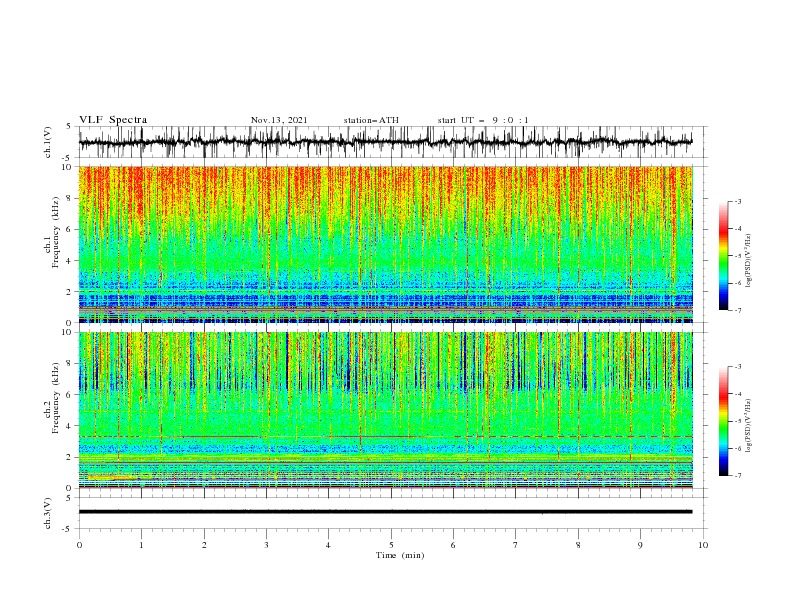The image size is (792, 612).
Task: Click inside the ch.2 spectrogram panel
Action: [386, 410]
